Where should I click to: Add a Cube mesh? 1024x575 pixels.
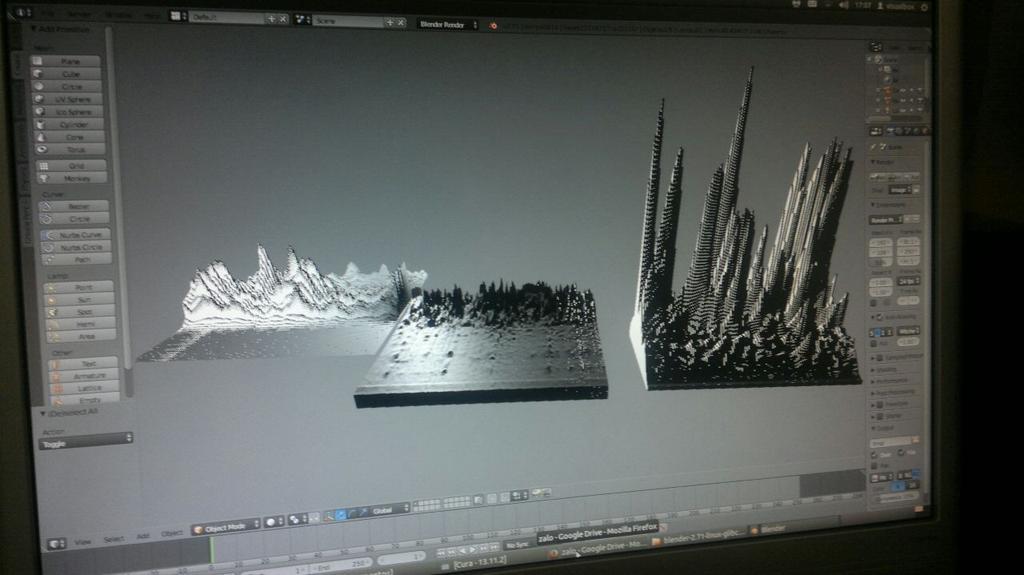coord(68,74)
